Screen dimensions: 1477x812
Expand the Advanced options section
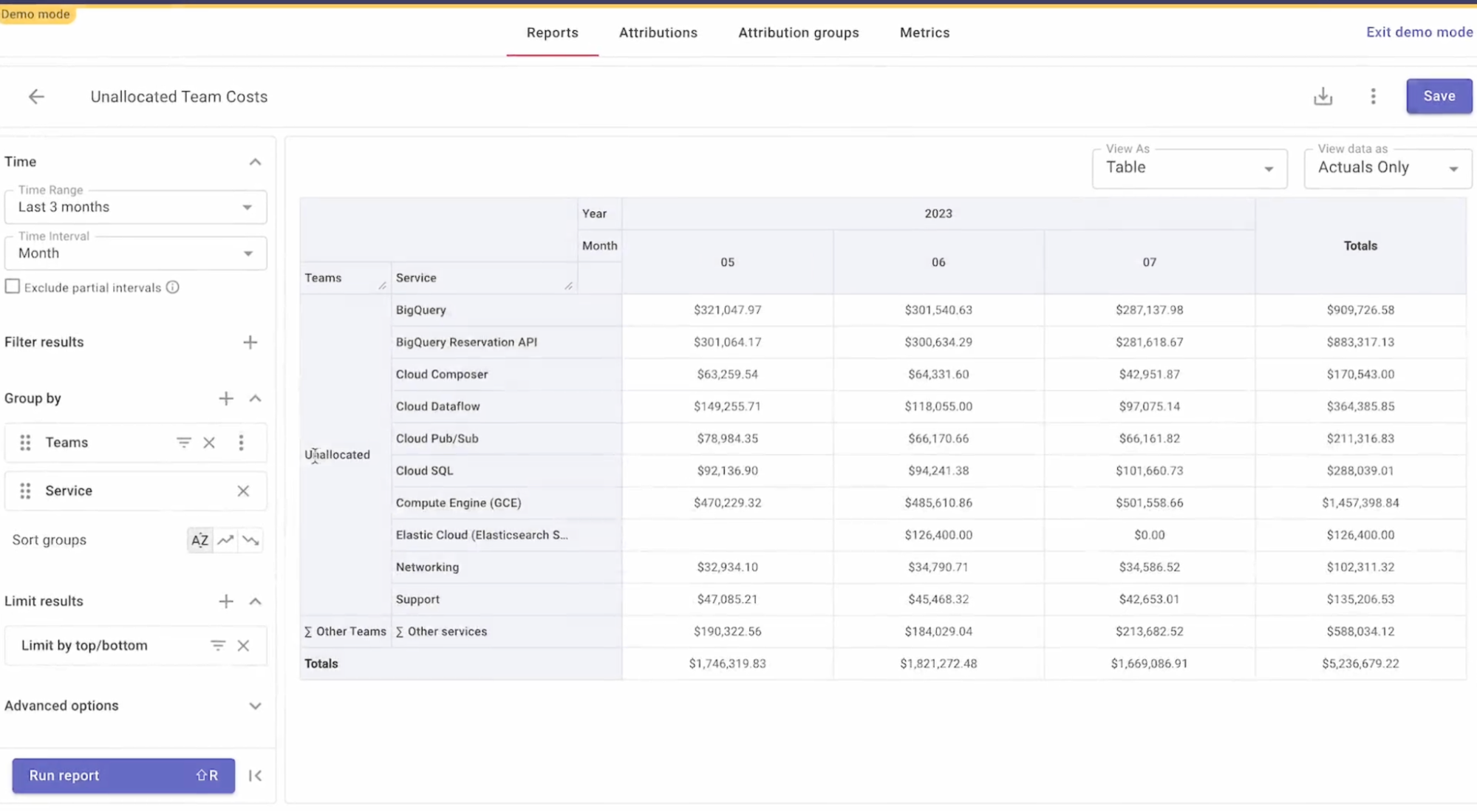255,706
